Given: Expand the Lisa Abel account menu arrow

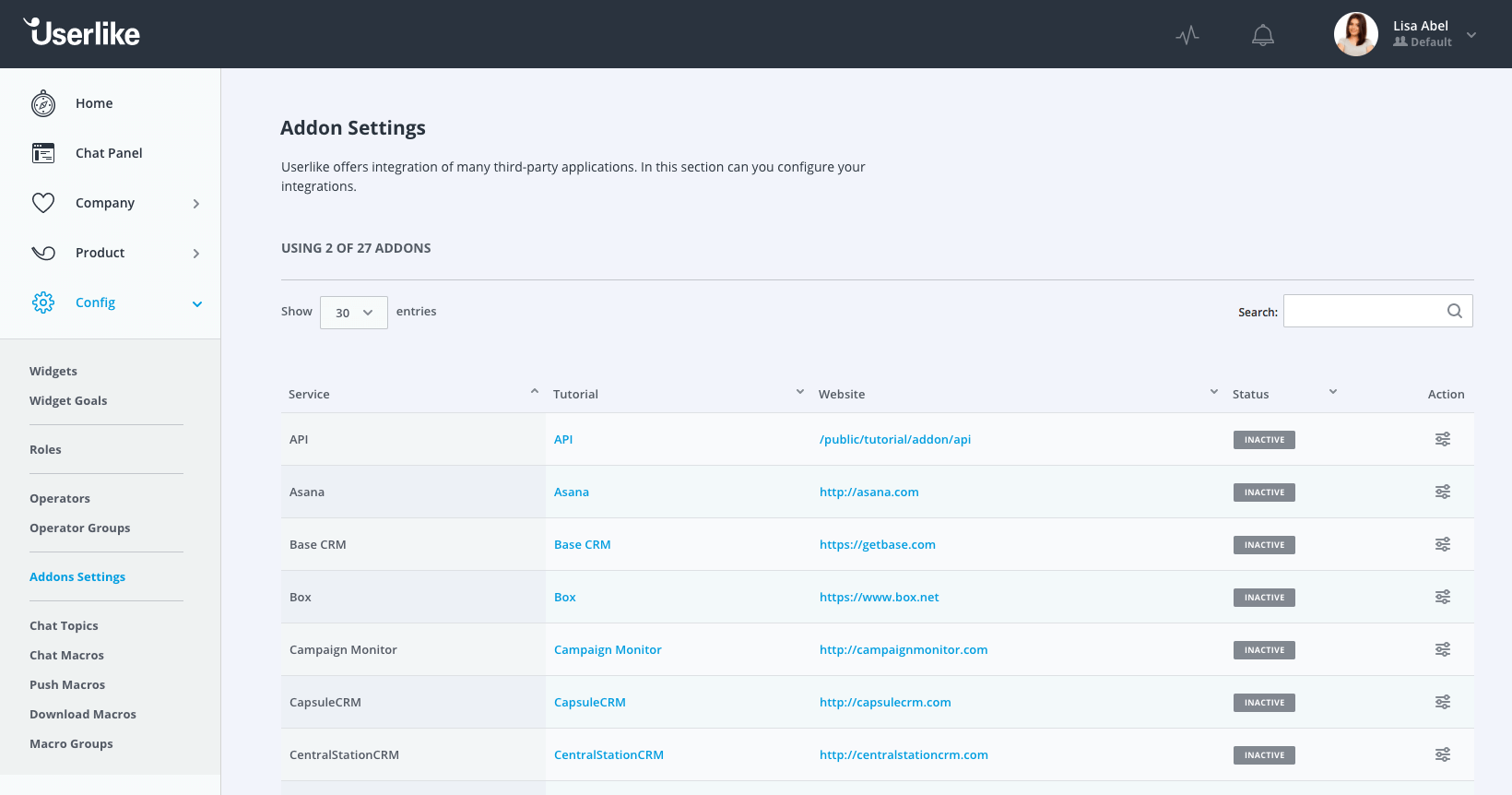Looking at the screenshot, I should pyautogui.click(x=1471, y=35).
